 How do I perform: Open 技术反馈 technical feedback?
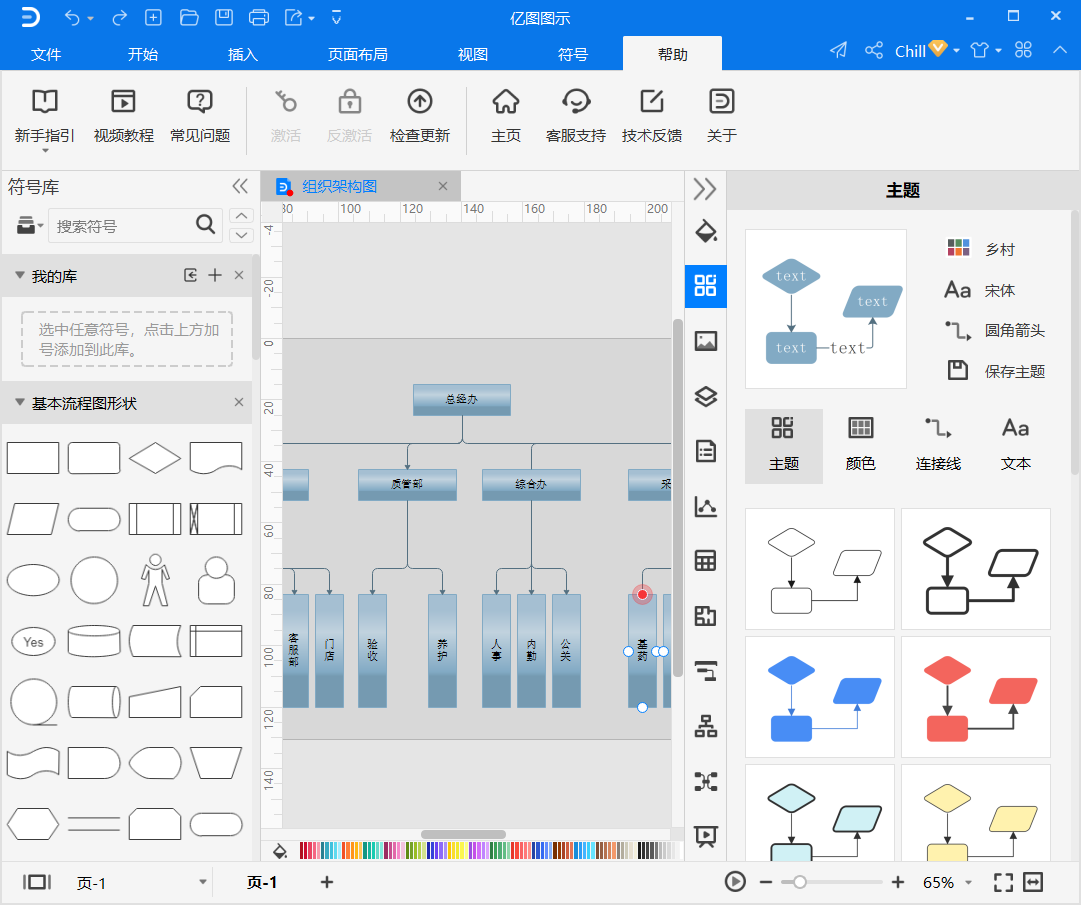(x=652, y=117)
